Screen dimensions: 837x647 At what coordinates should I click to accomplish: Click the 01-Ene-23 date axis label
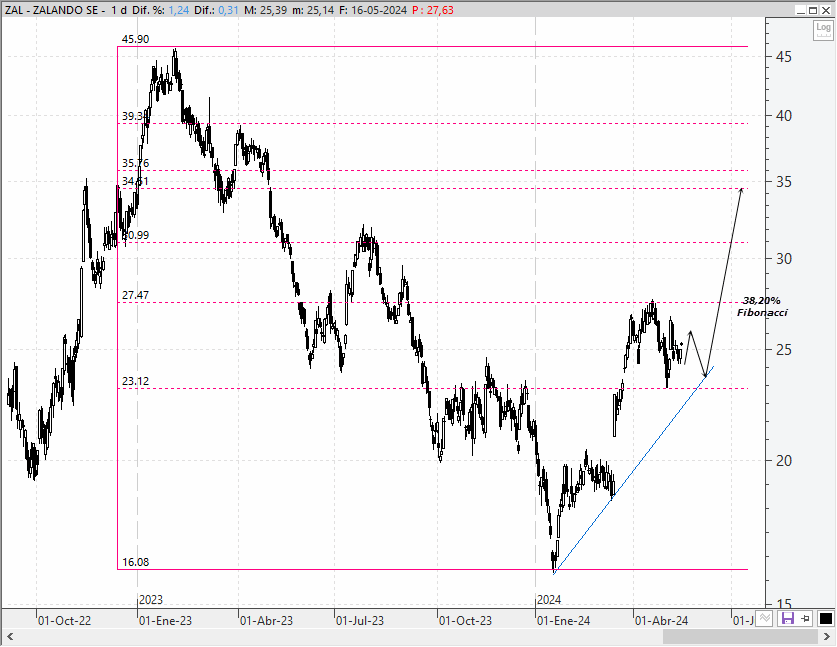coord(165,621)
